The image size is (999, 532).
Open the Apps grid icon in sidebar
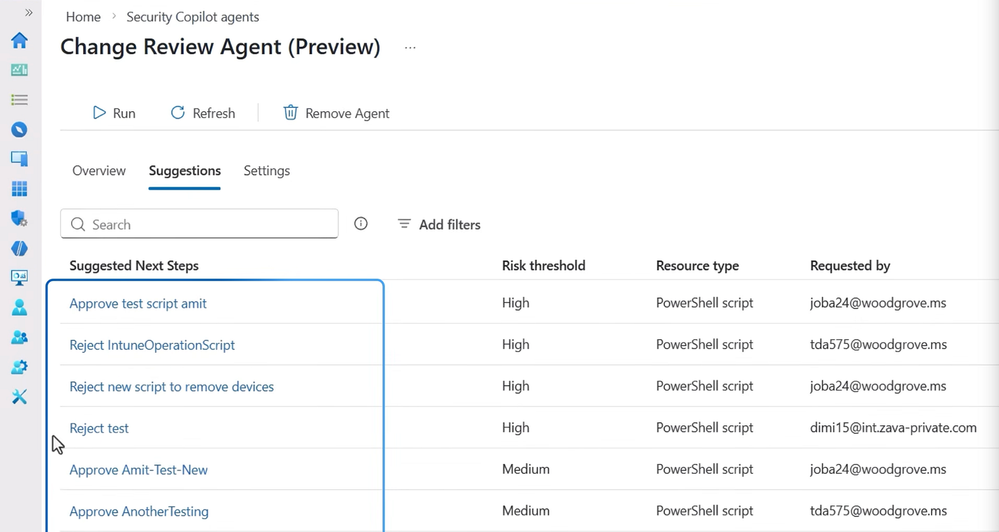[19, 189]
